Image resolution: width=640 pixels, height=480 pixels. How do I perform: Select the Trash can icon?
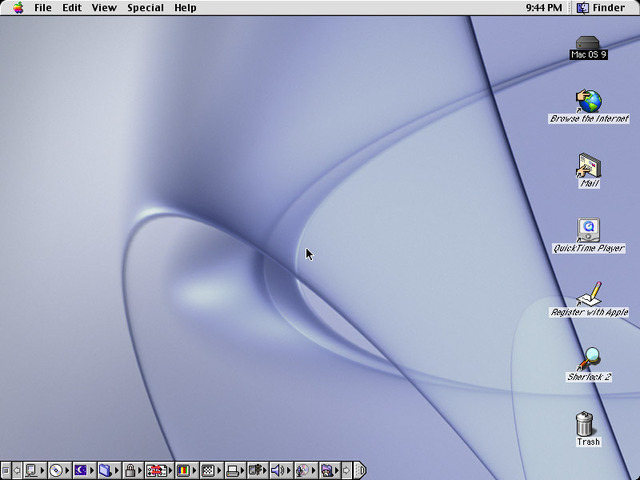click(584, 424)
